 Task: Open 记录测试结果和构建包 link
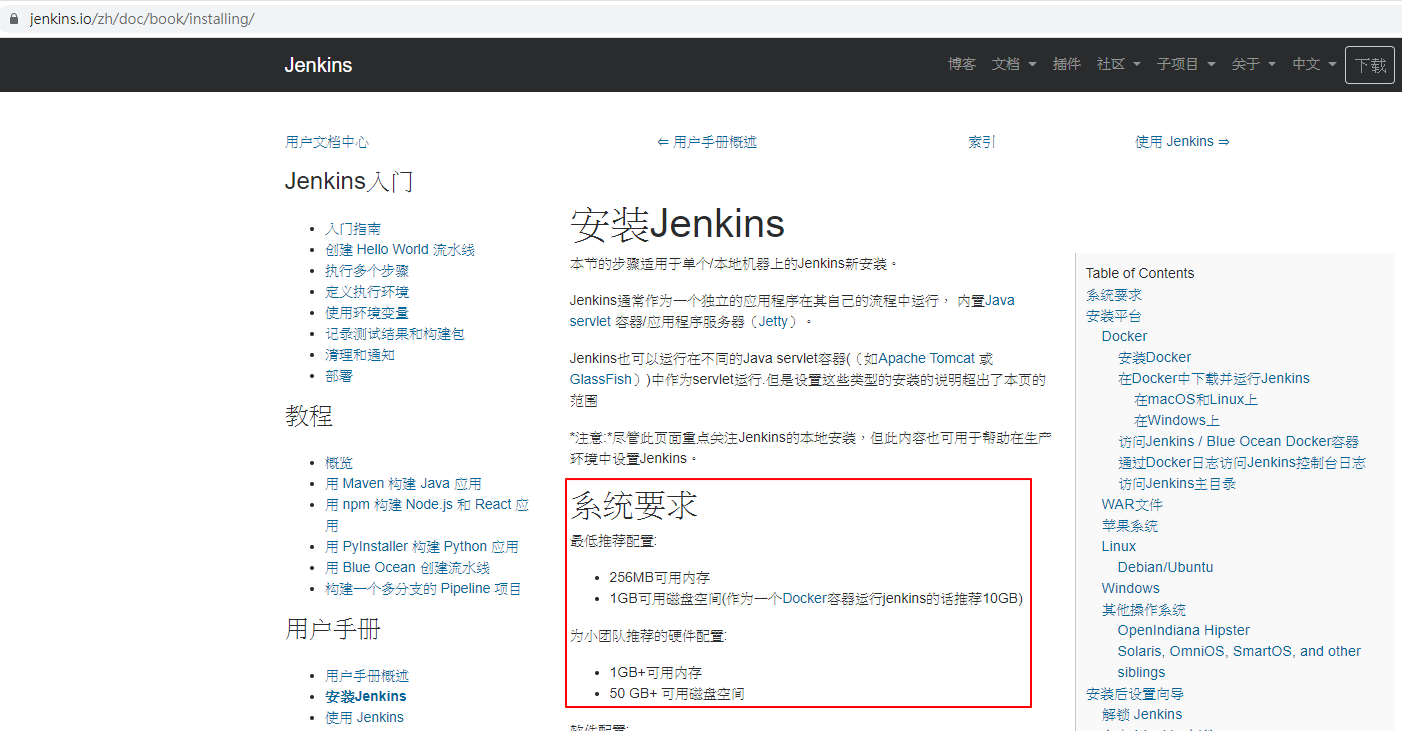[395, 334]
